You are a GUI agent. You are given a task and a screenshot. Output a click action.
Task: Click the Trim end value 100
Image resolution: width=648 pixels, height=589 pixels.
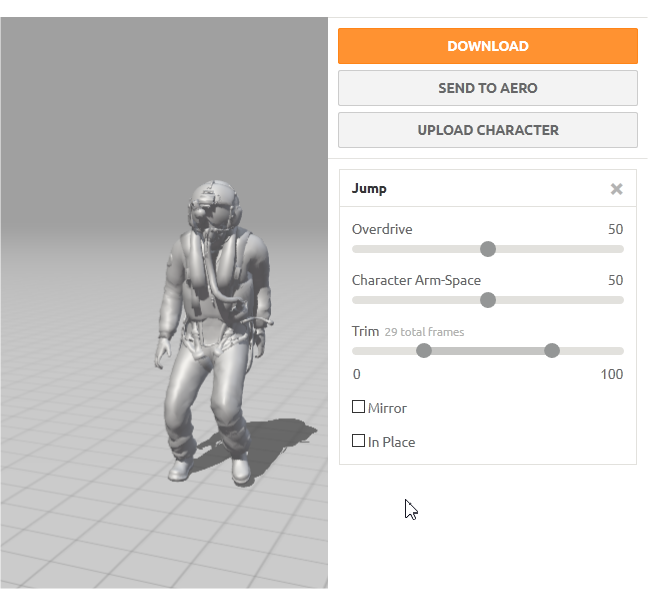point(612,374)
